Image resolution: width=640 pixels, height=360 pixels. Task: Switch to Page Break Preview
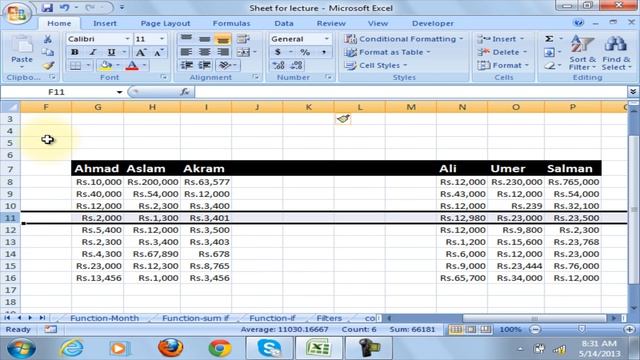tap(485, 329)
